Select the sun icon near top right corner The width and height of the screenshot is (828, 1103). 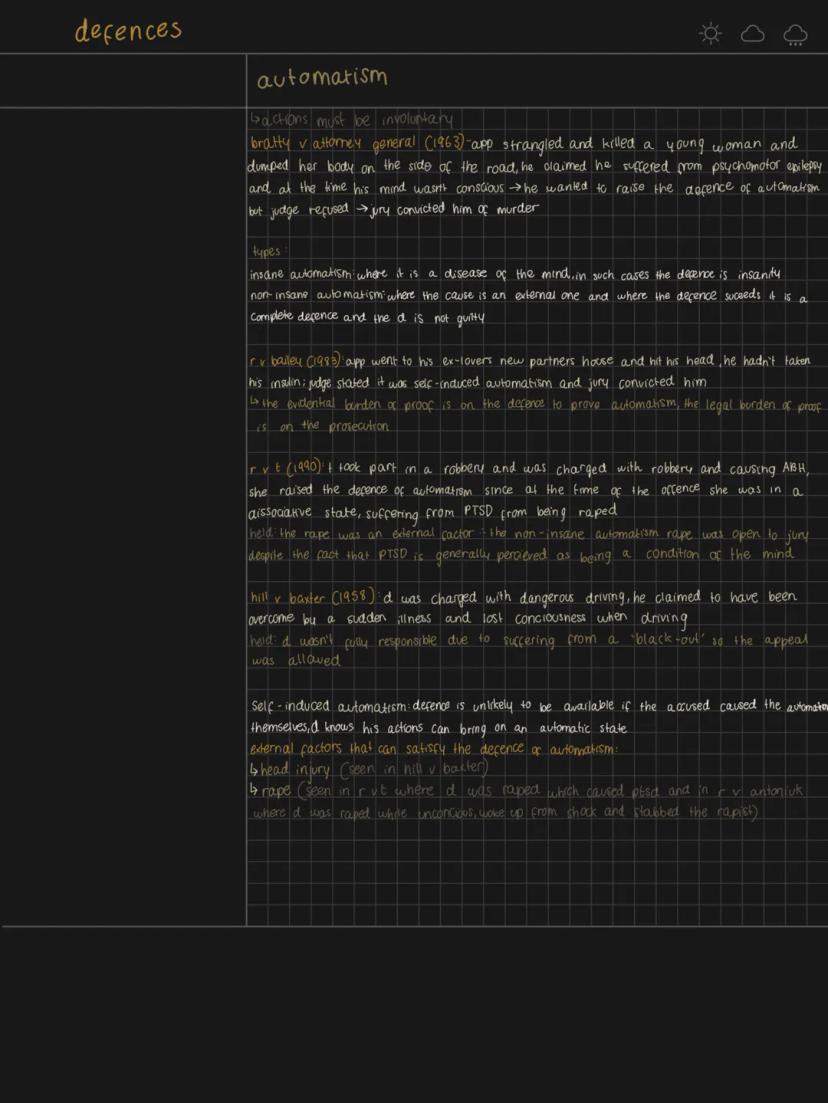click(710, 33)
